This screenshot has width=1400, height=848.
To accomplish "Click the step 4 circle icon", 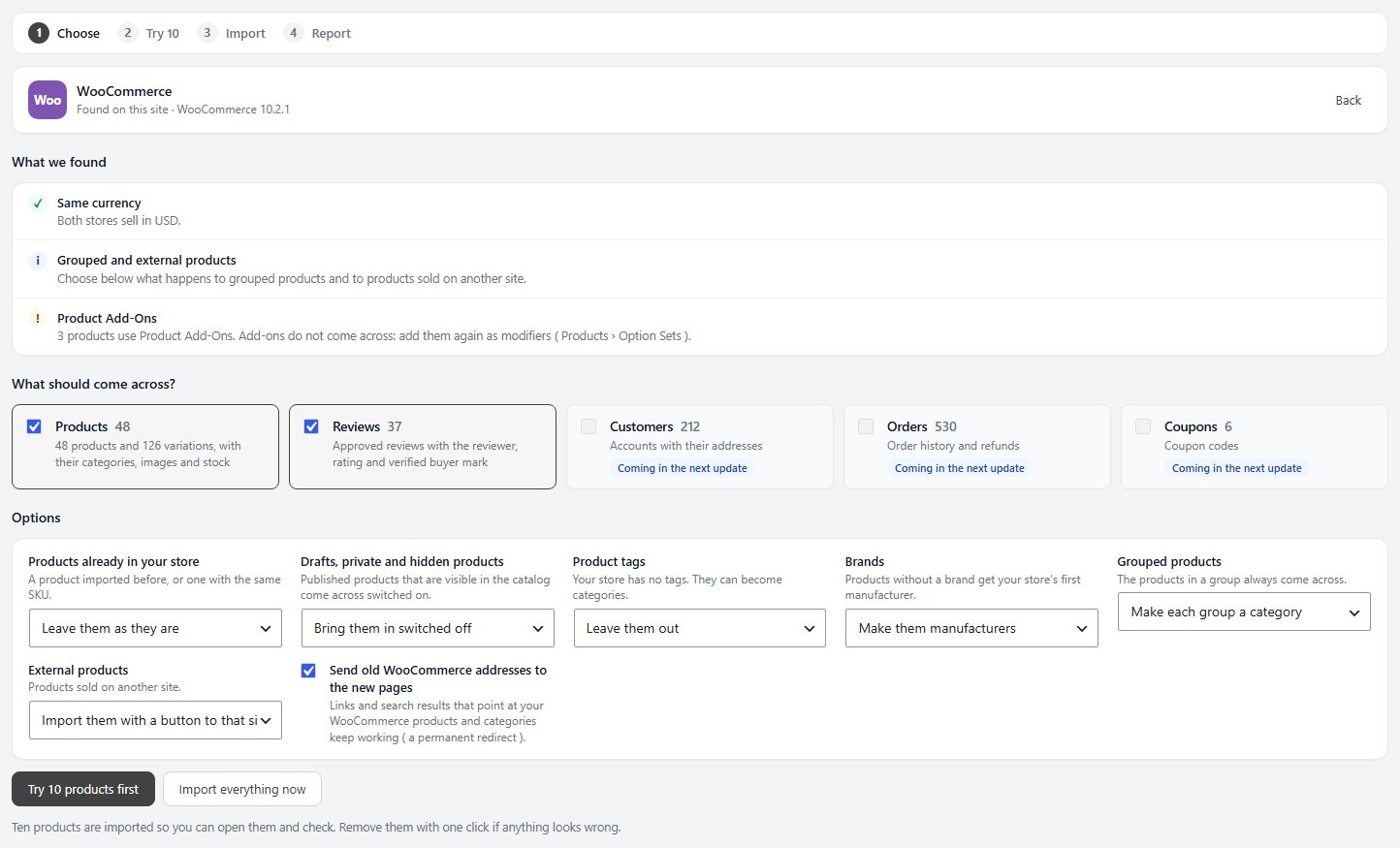I will pyautogui.click(x=293, y=33).
